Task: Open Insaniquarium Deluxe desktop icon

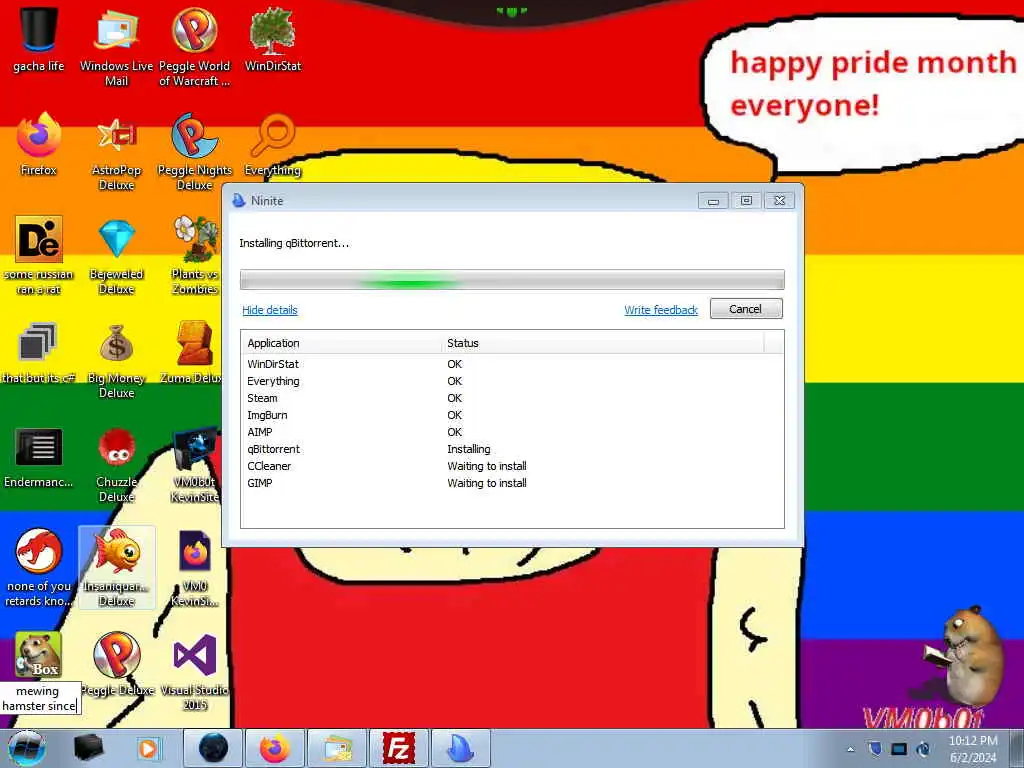Action: coord(116,568)
